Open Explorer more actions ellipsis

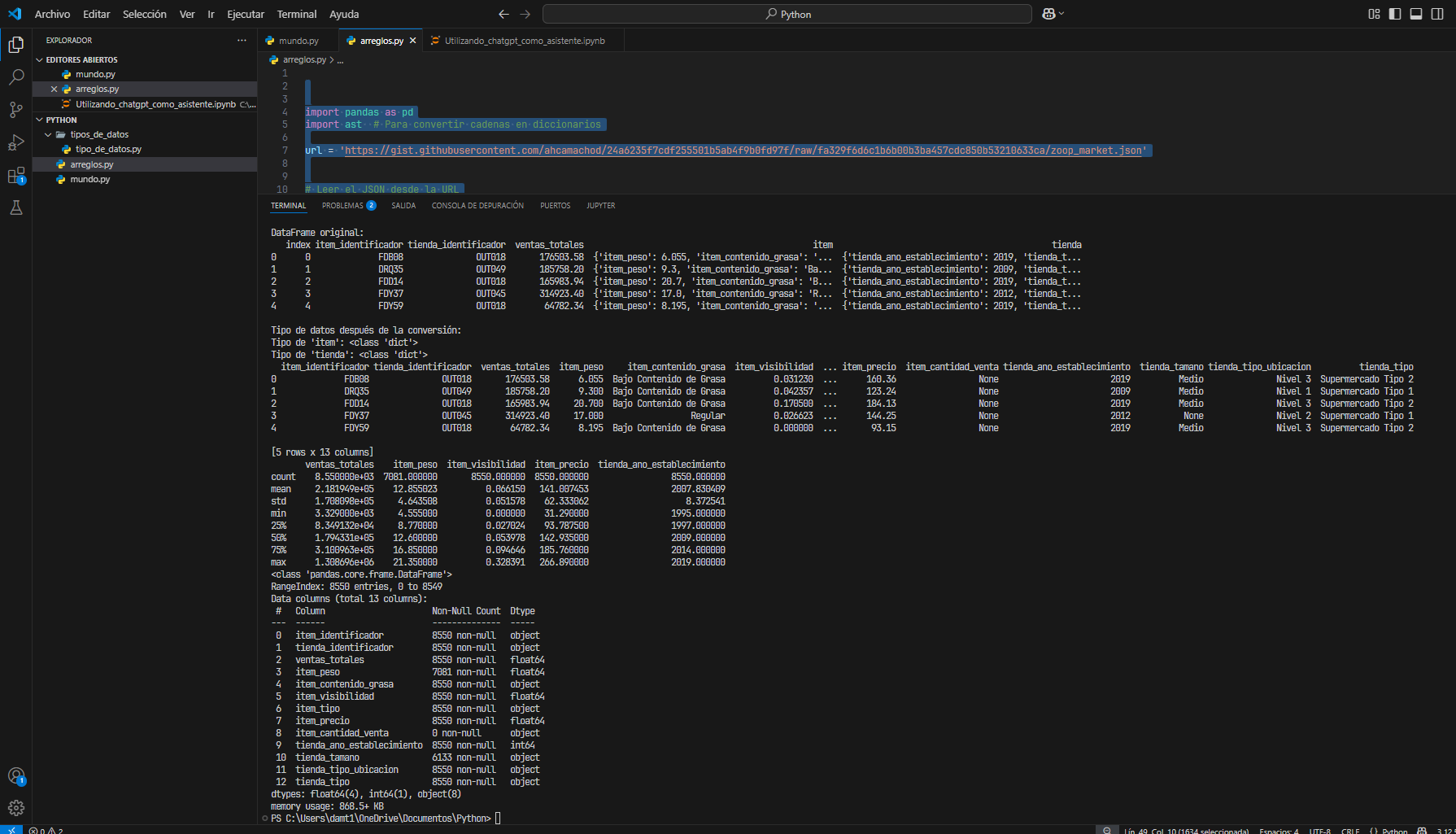coord(242,40)
